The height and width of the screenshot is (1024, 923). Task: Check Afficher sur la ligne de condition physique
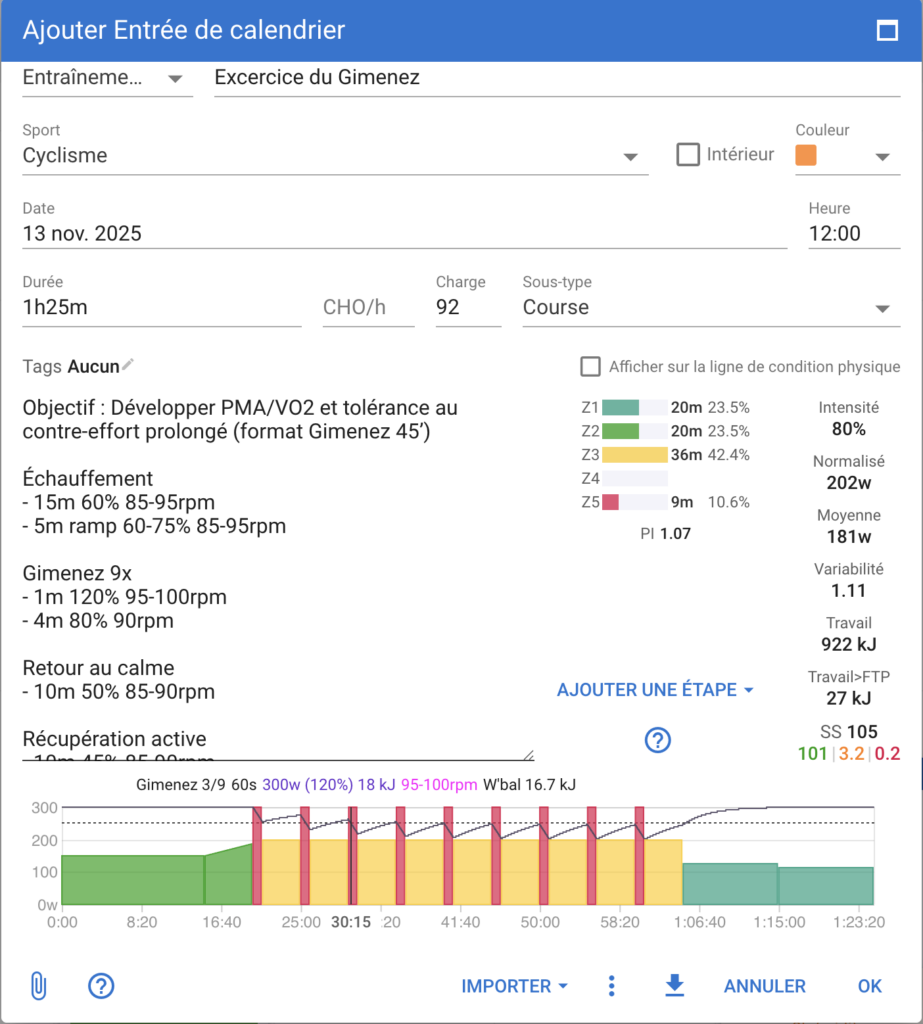pos(591,367)
